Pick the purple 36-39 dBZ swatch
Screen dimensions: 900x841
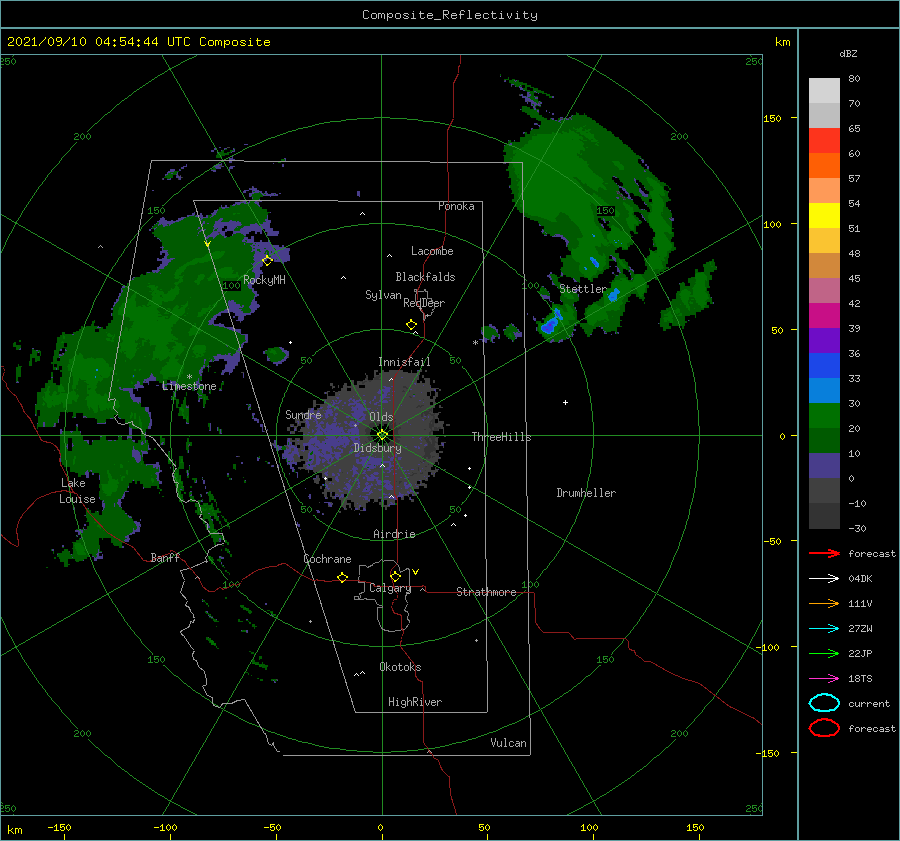(824, 340)
